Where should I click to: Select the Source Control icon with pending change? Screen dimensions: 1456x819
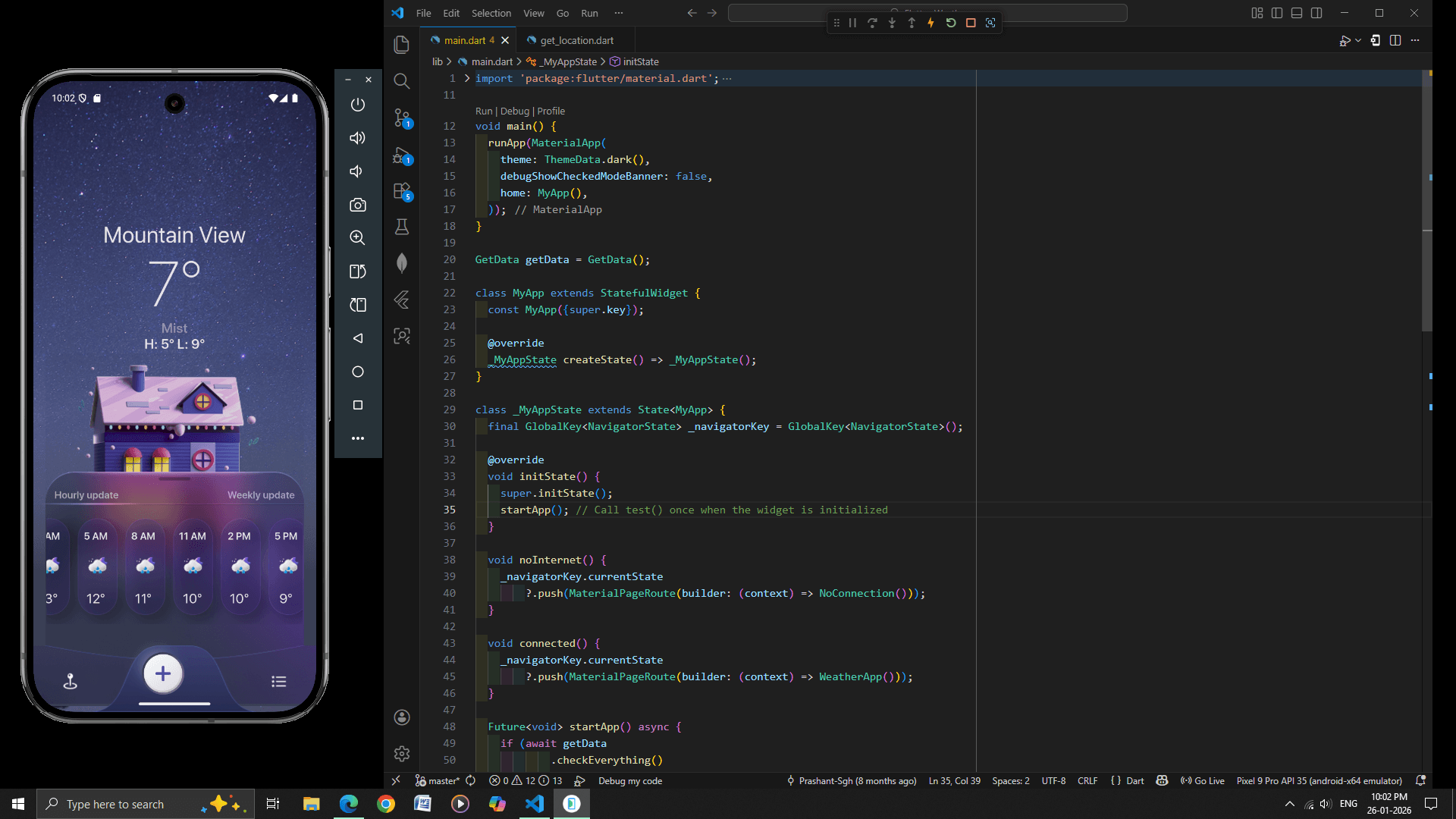click(402, 118)
